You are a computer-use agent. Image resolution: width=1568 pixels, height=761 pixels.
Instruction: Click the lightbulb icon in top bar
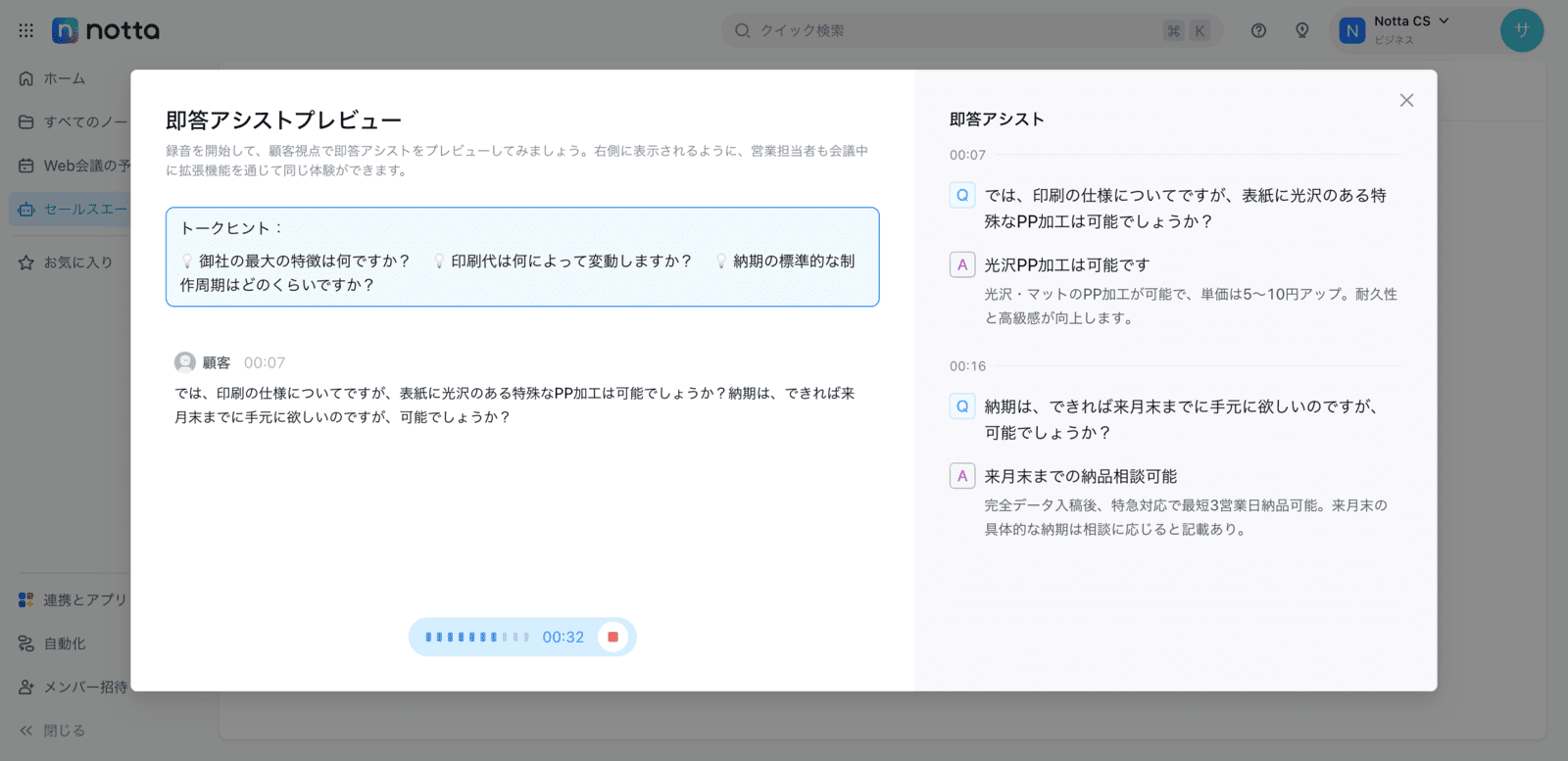click(1302, 30)
